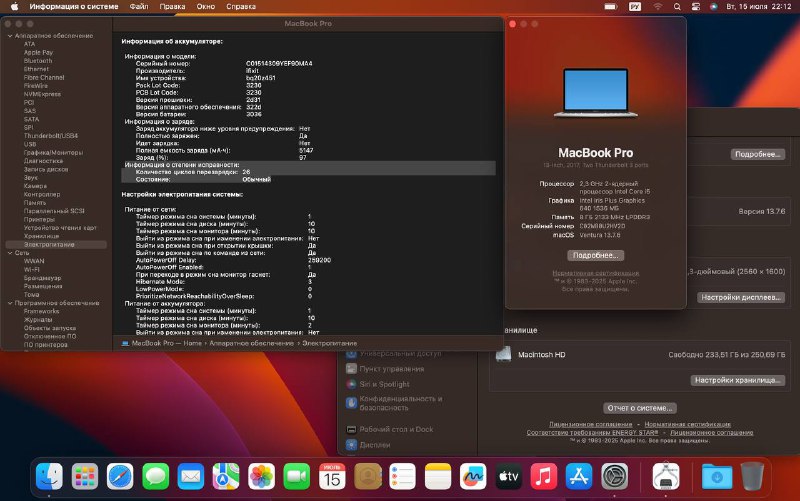800x501 pixels.
Task: Select NVMExpress in the sidebar
Action: click(42, 94)
